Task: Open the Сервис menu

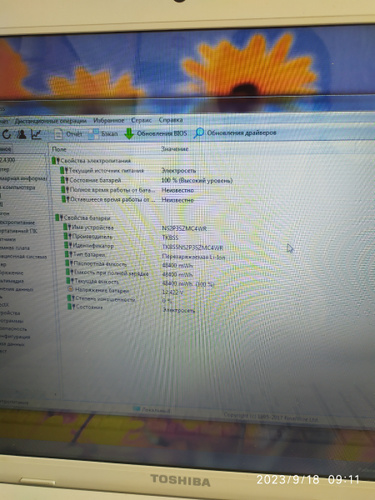Action: click(141, 120)
